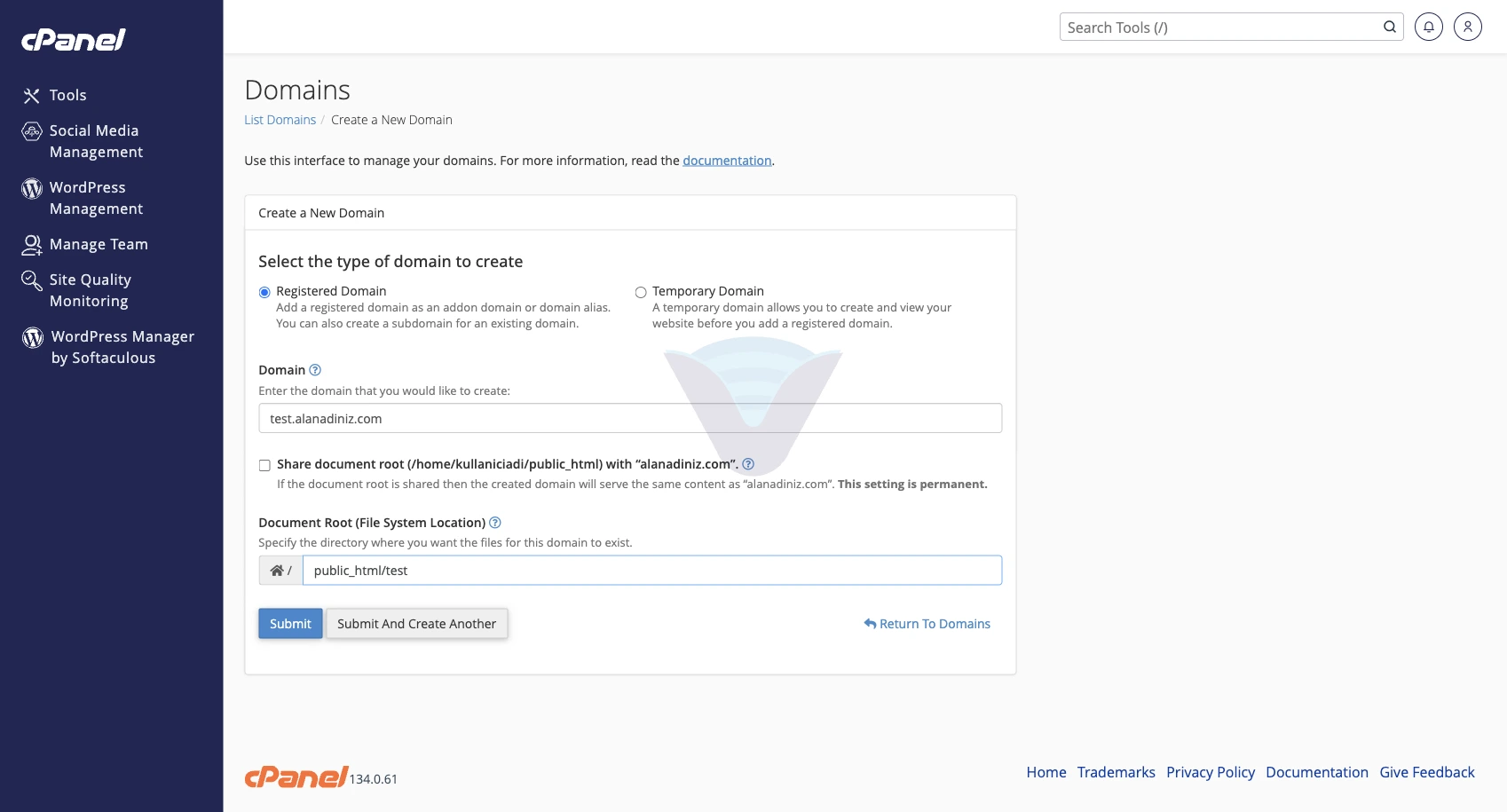The height and width of the screenshot is (812, 1507).
Task: Click the cPanel footer logo
Action: 296,777
